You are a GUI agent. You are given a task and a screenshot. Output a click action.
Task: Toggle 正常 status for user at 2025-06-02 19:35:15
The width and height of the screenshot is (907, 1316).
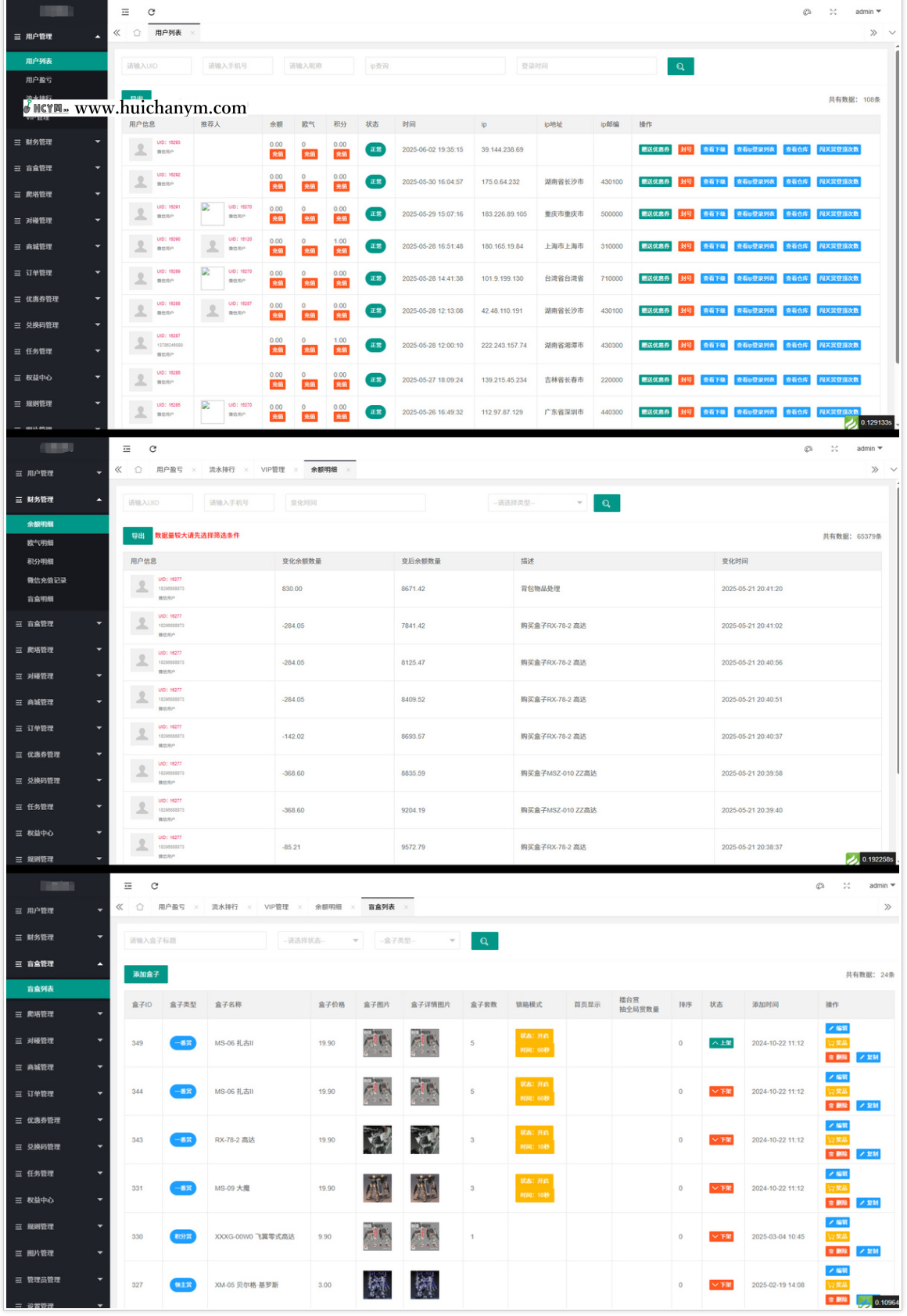pyautogui.click(x=375, y=149)
